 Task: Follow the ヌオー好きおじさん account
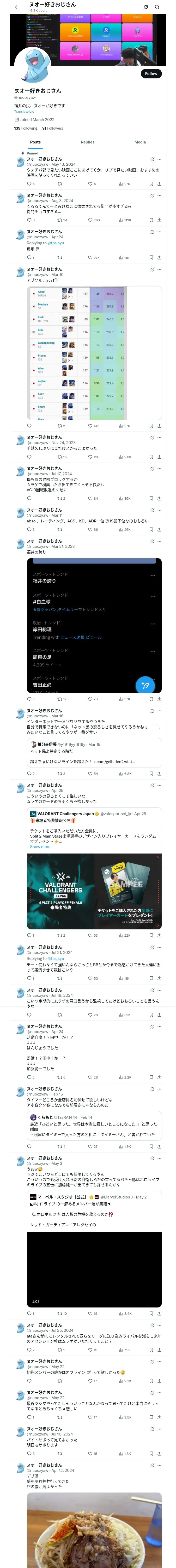point(151,74)
